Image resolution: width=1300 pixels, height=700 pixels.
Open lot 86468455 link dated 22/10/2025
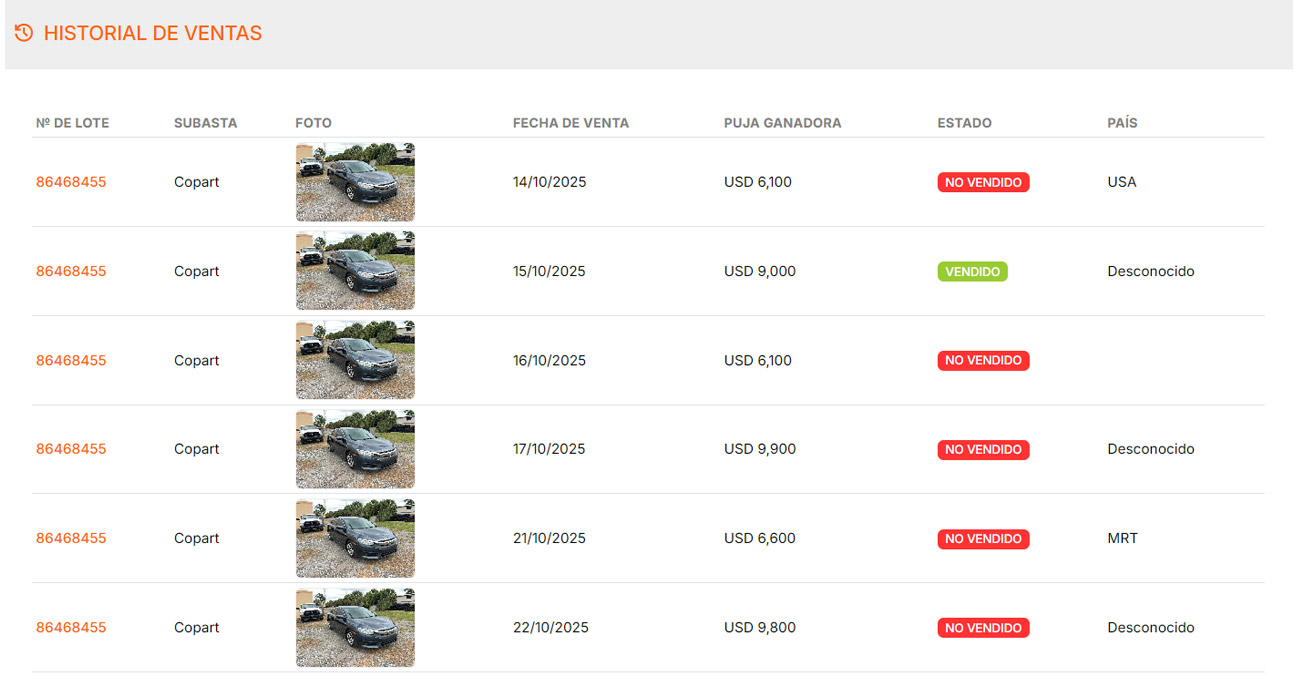(x=71, y=628)
